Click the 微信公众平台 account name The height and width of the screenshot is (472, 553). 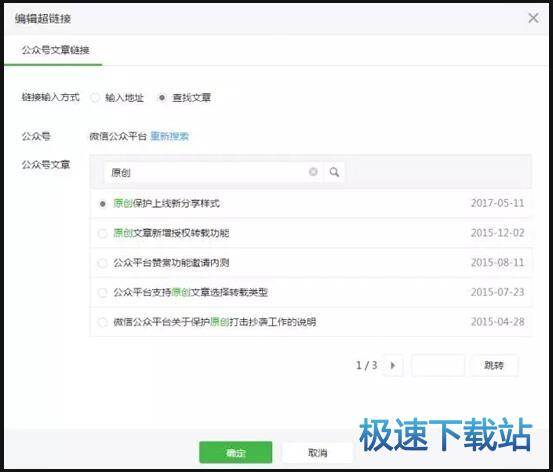[x=118, y=136]
